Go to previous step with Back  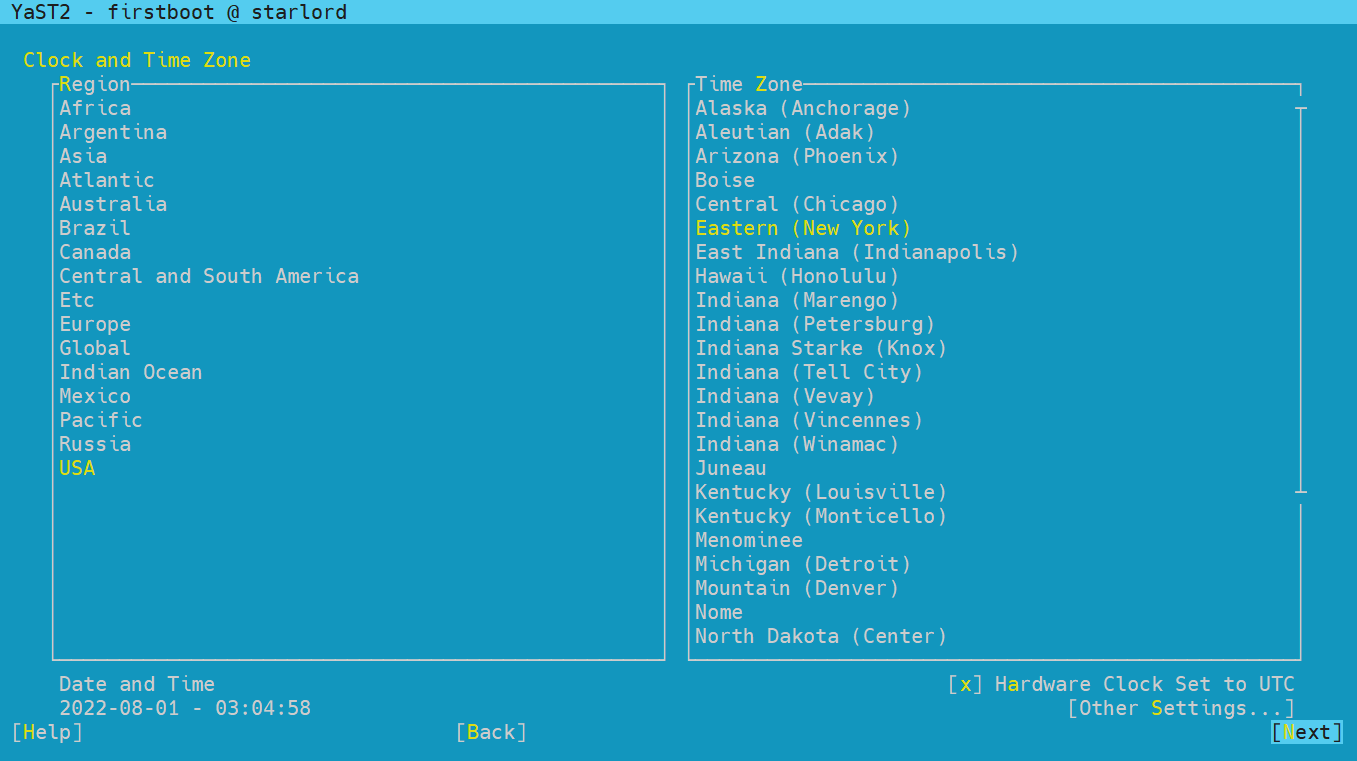pyautogui.click(x=491, y=732)
